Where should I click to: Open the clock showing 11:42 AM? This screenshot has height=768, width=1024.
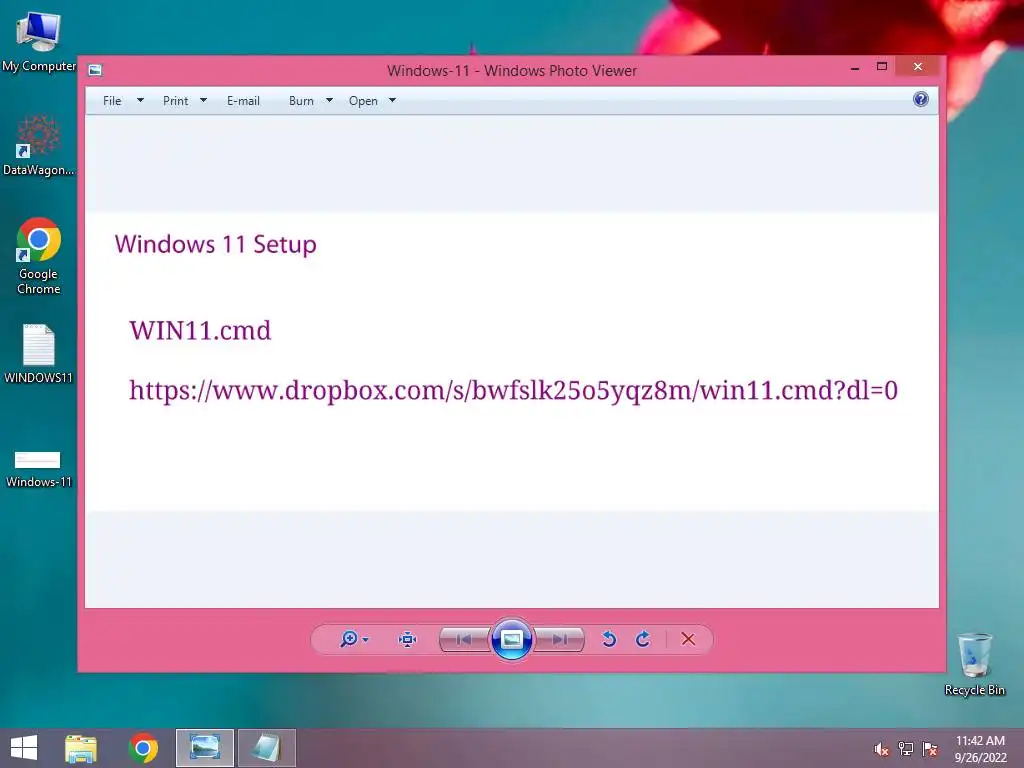pos(980,748)
